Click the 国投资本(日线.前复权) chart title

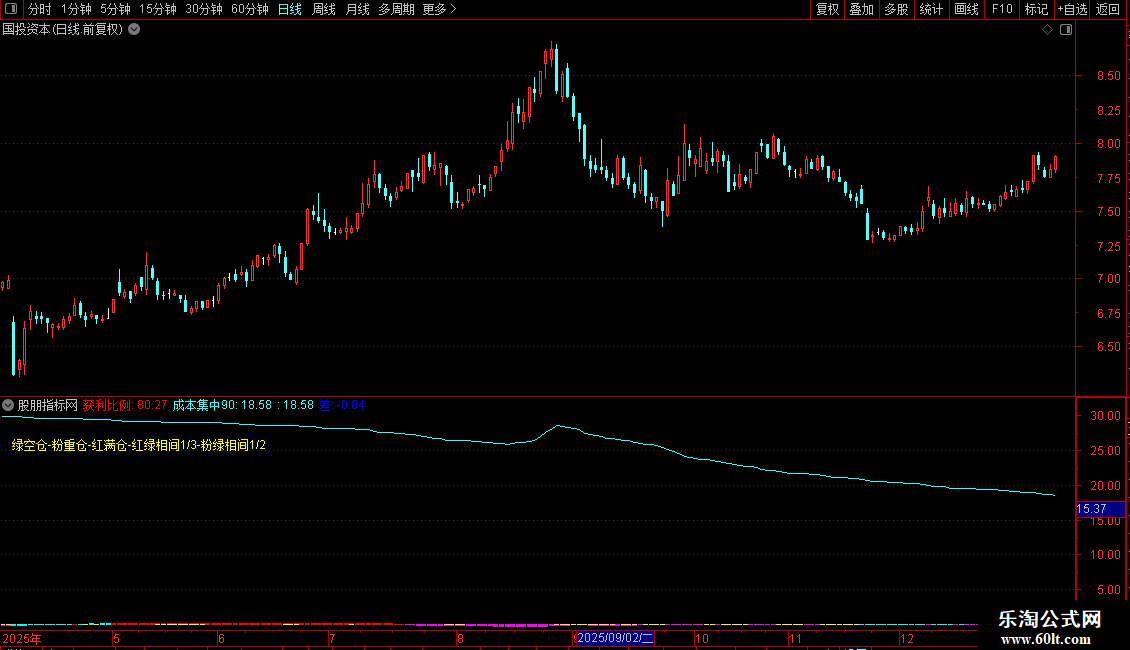point(63,30)
